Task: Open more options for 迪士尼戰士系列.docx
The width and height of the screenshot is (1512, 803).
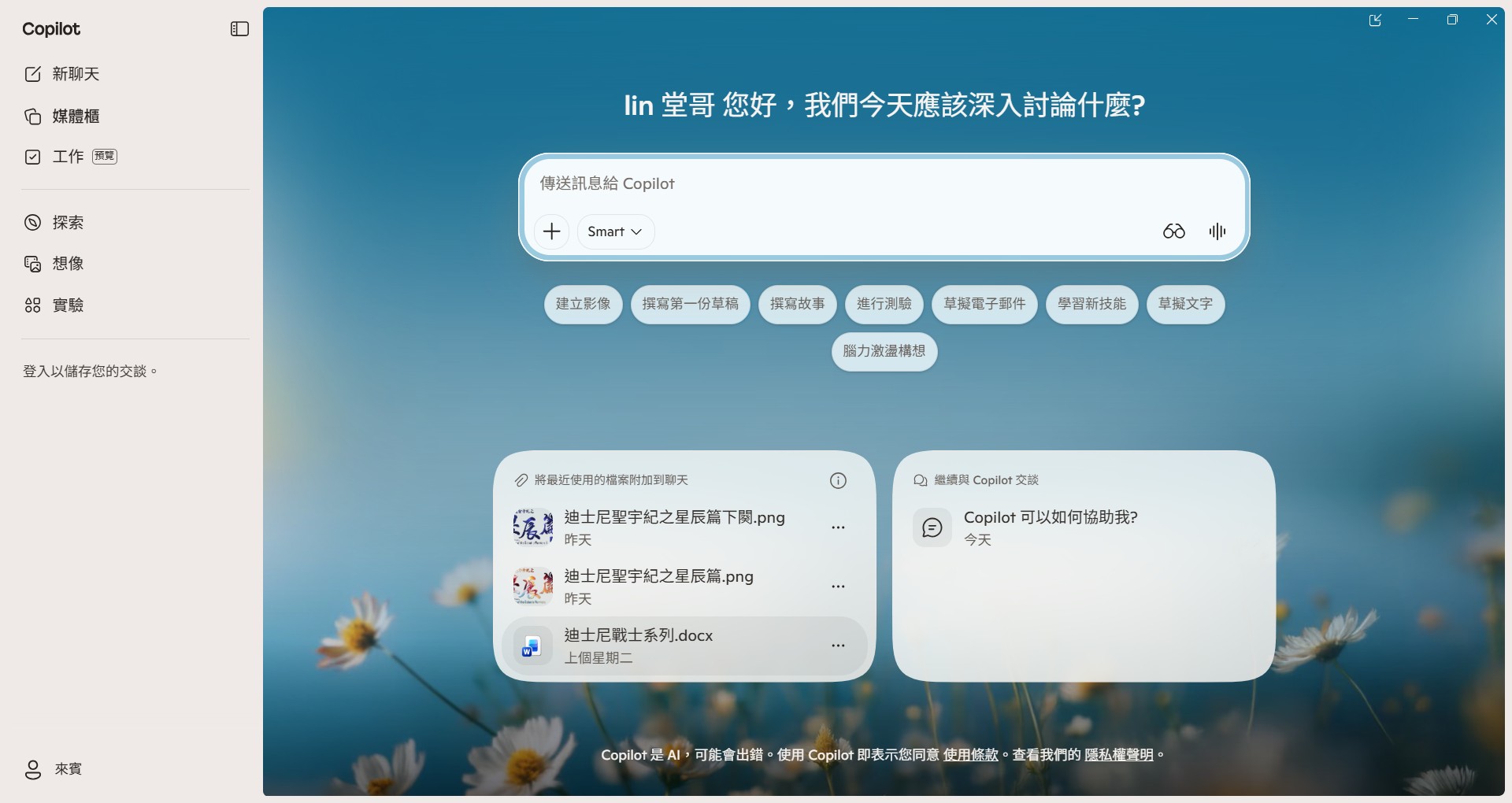Action: click(838, 646)
